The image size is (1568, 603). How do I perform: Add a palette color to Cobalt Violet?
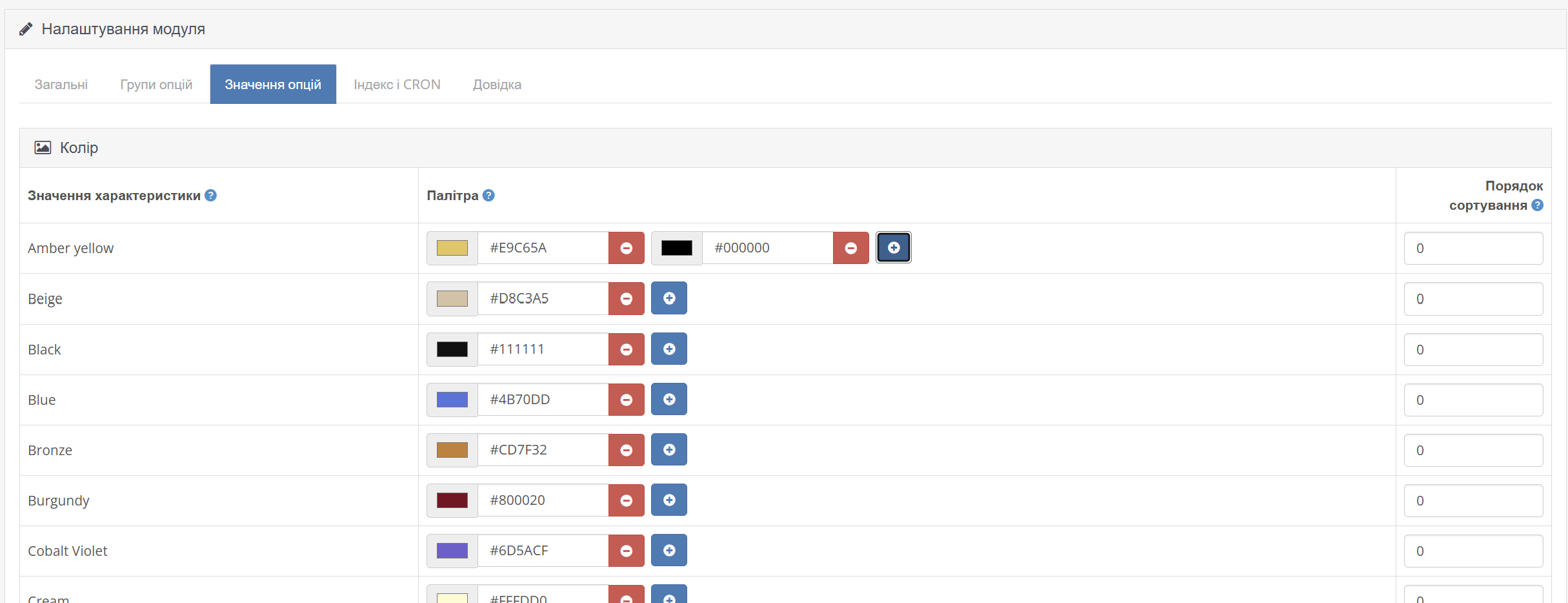click(669, 550)
